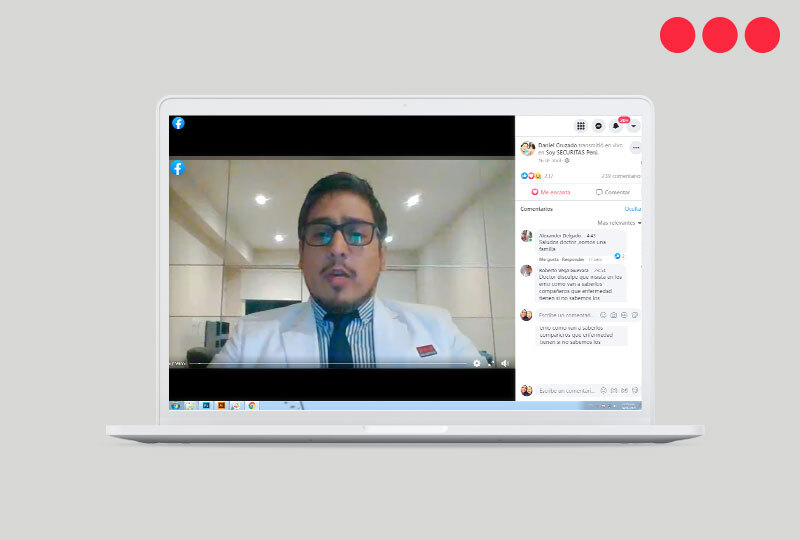Click the taskbar clock
Viewport: 800px width, 540px height.
coord(629,406)
